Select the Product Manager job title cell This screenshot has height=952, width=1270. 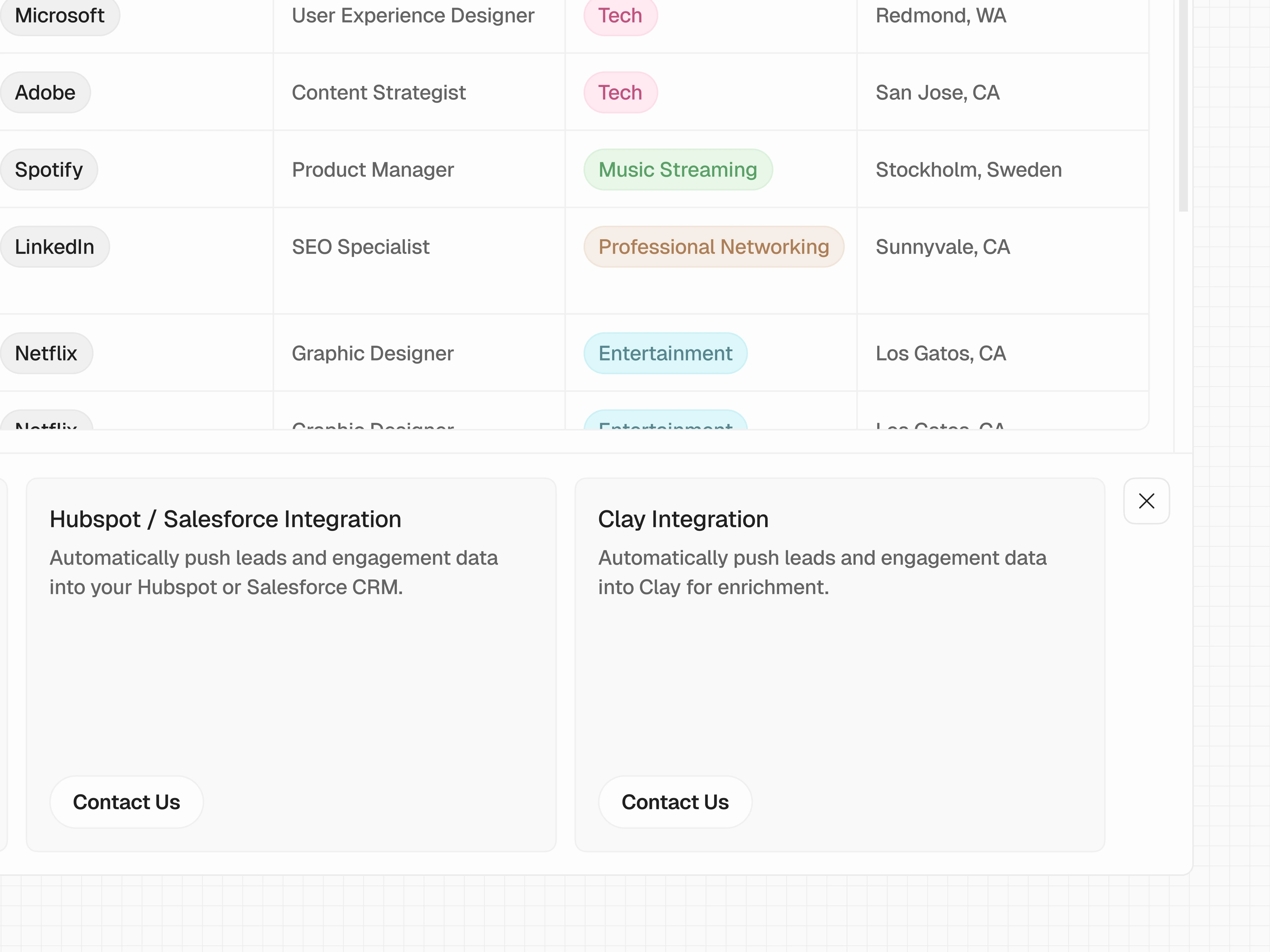pos(373,169)
